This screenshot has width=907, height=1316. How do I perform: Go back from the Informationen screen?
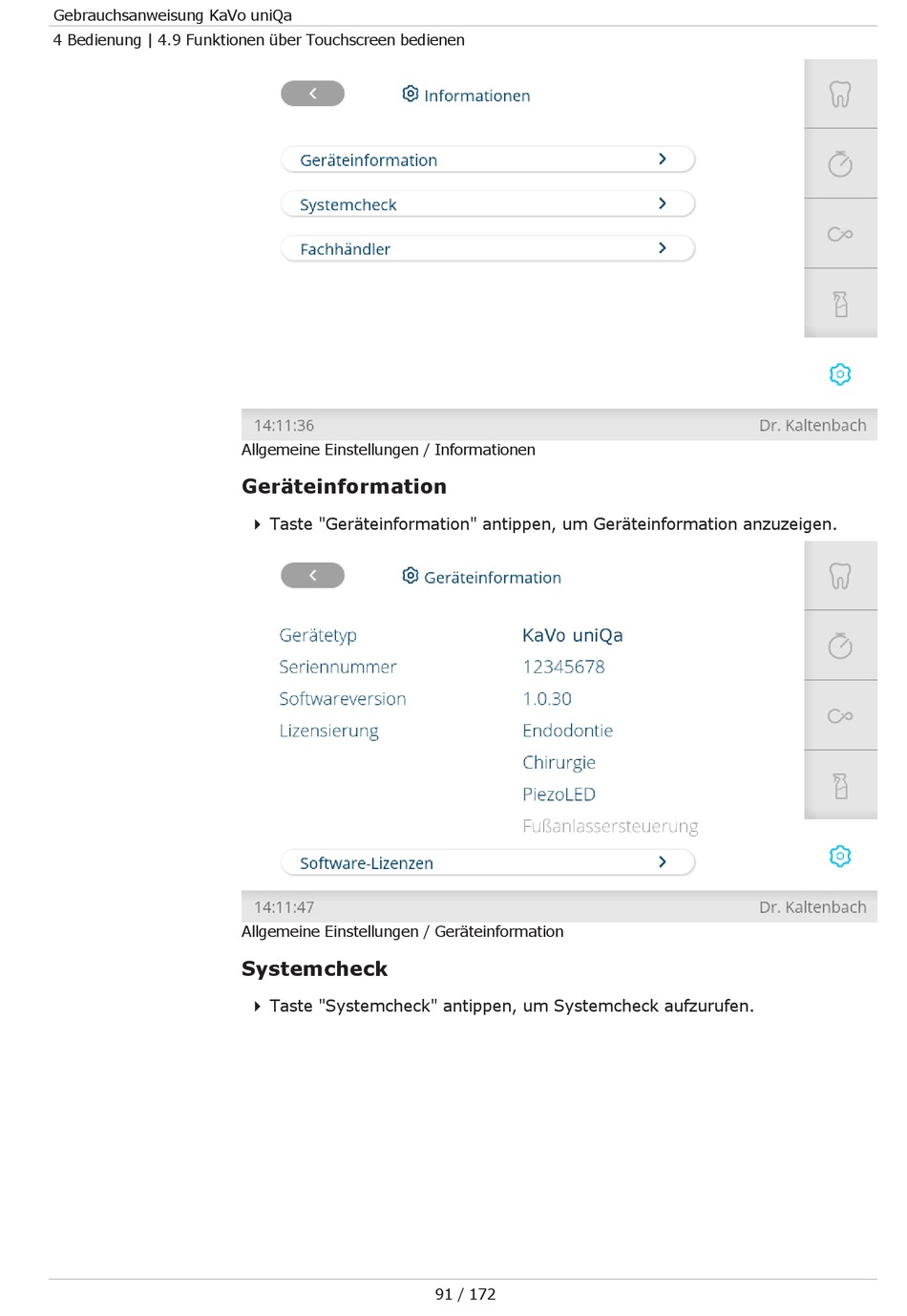click(312, 94)
